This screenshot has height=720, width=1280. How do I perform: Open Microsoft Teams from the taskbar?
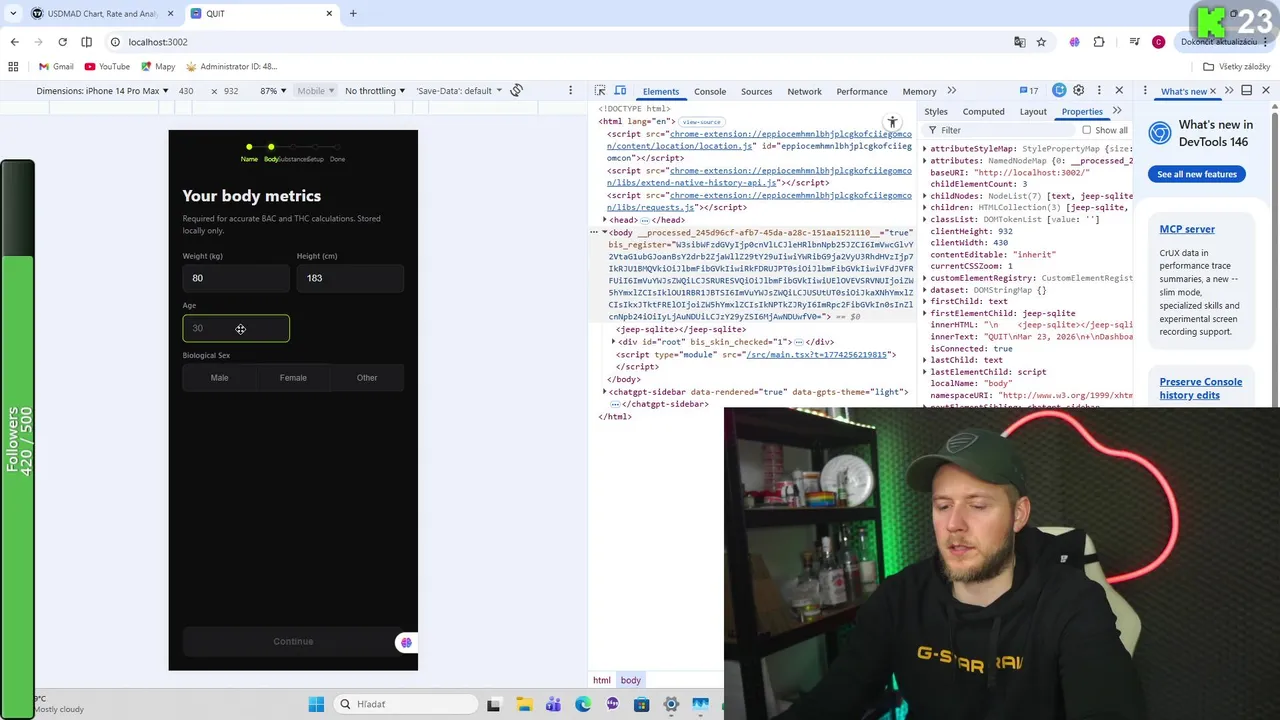click(x=553, y=704)
